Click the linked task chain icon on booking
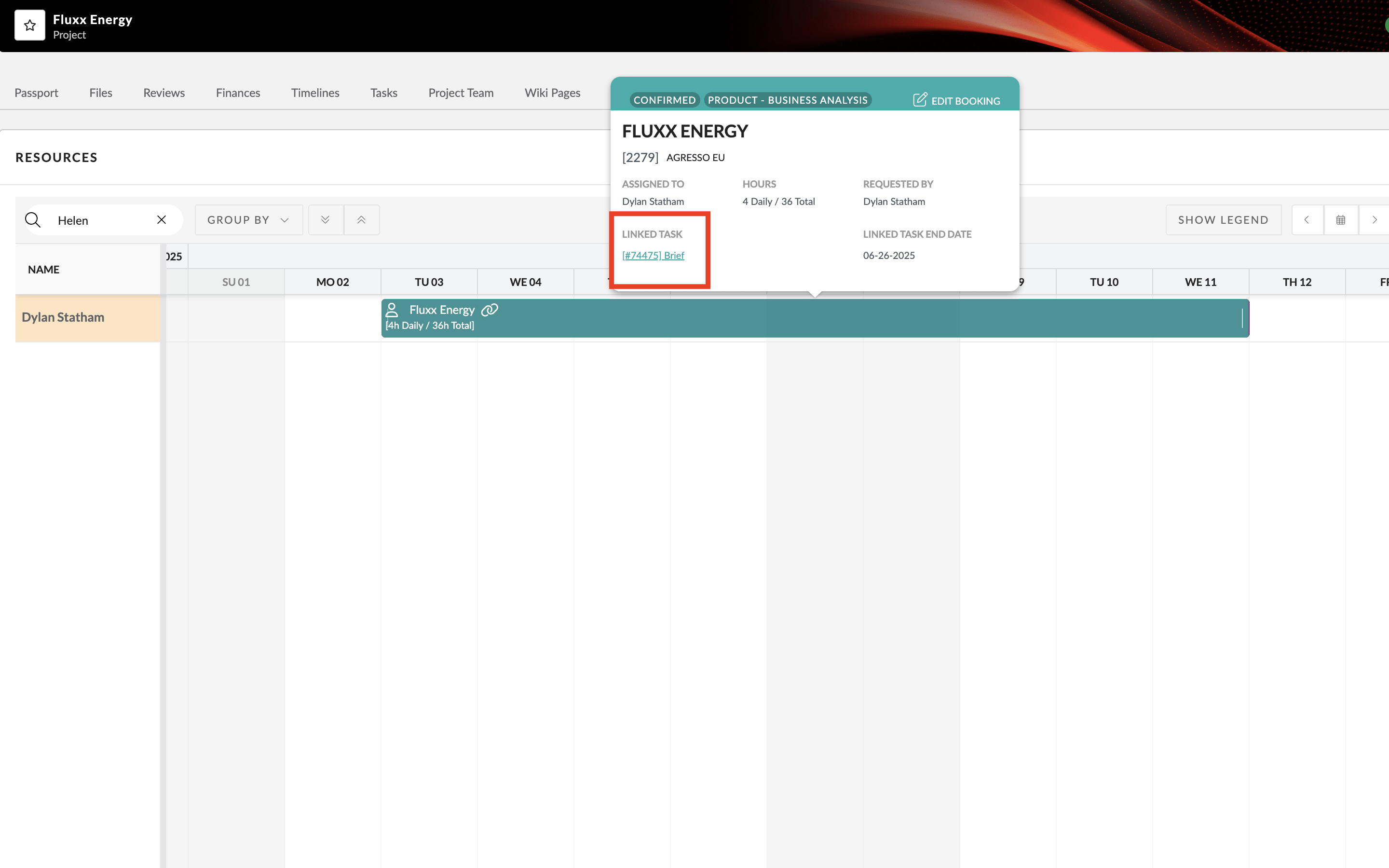 pos(490,310)
